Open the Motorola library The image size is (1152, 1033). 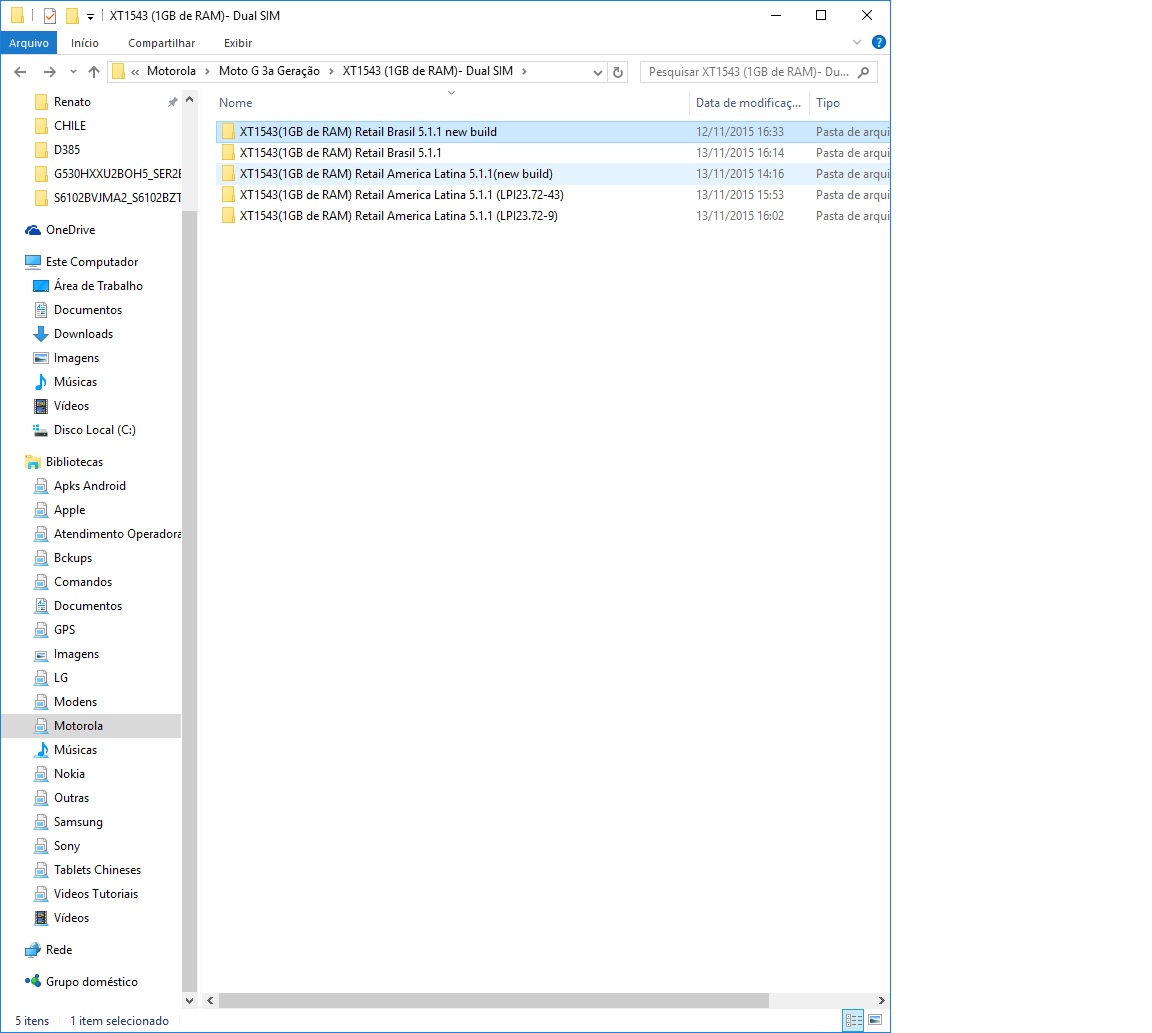pos(78,726)
